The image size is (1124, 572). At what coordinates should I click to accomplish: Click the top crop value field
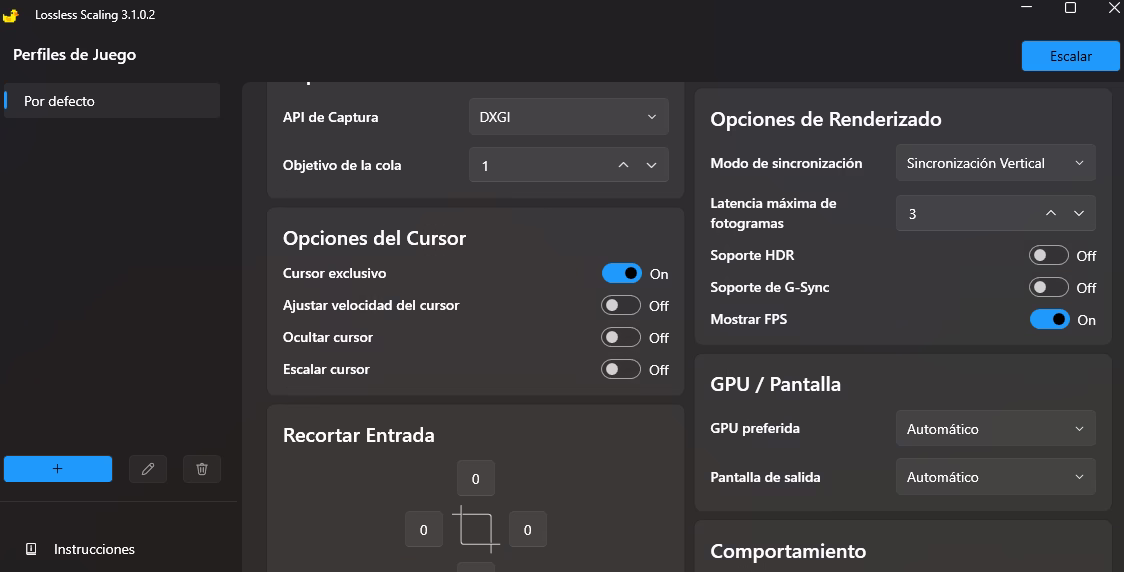pos(476,478)
